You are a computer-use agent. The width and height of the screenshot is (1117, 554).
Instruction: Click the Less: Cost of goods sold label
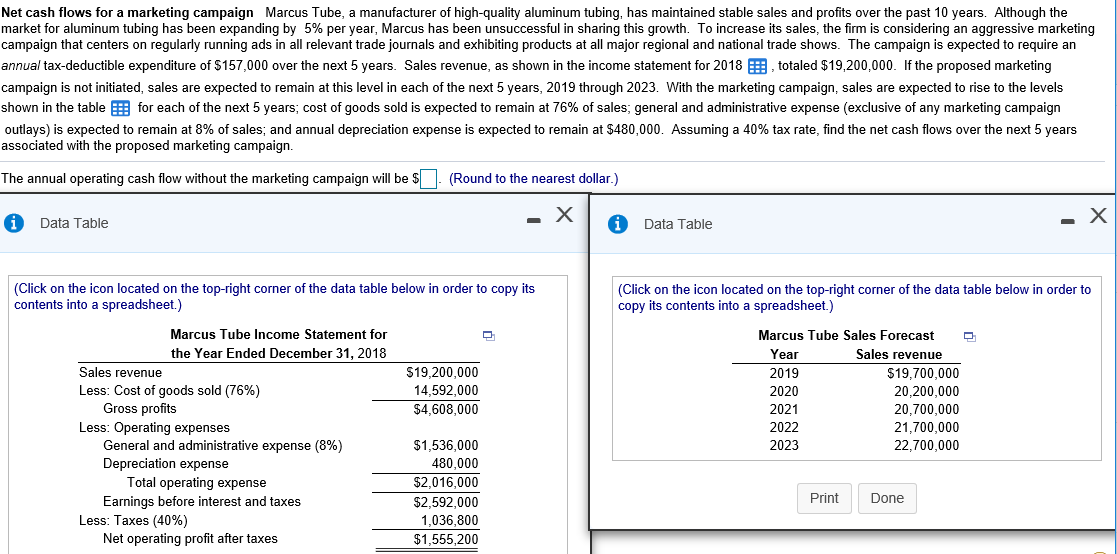(x=170, y=390)
